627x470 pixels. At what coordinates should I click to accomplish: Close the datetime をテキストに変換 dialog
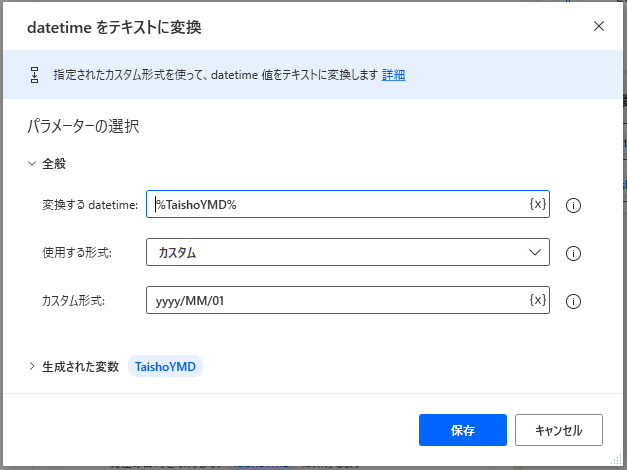pyautogui.click(x=599, y=26)
